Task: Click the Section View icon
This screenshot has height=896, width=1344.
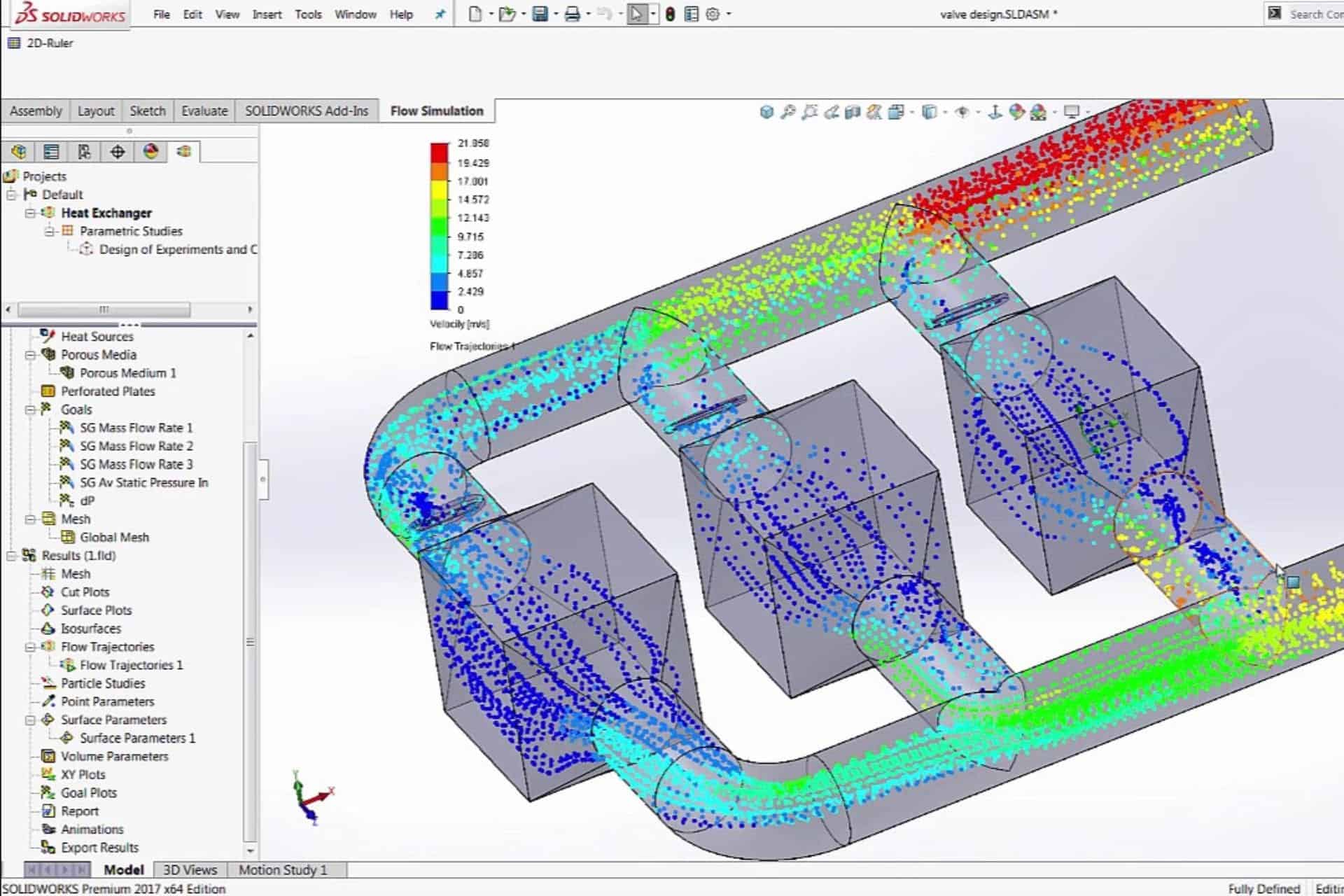Action: tap(853, 112)
